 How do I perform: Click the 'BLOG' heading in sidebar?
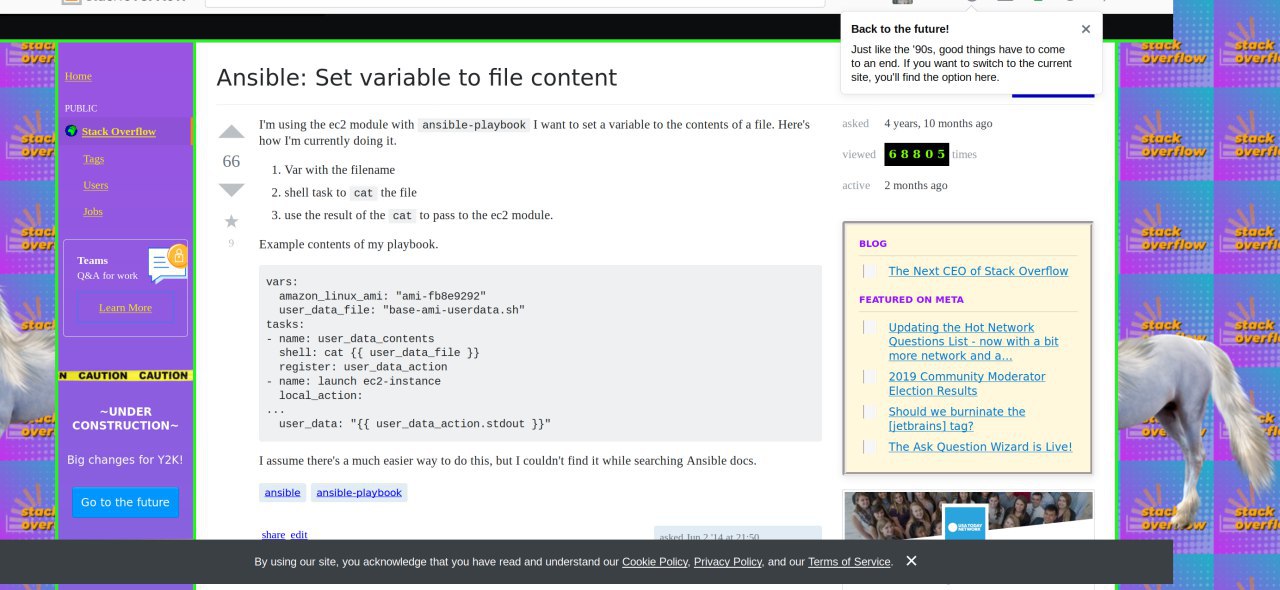pyautogui.click(x=873, y=243)
